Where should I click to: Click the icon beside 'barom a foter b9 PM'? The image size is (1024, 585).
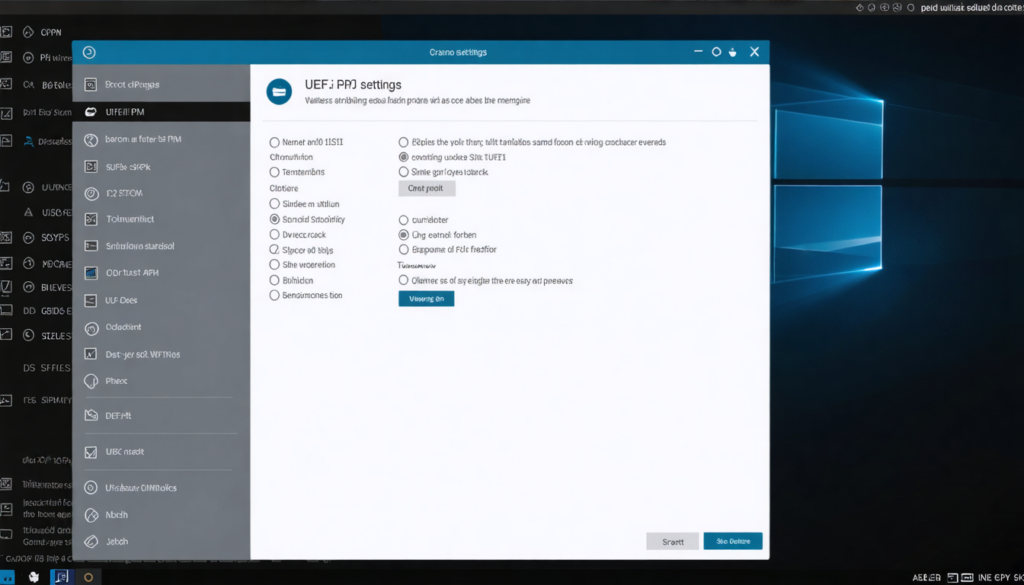[x=91, y=140]
